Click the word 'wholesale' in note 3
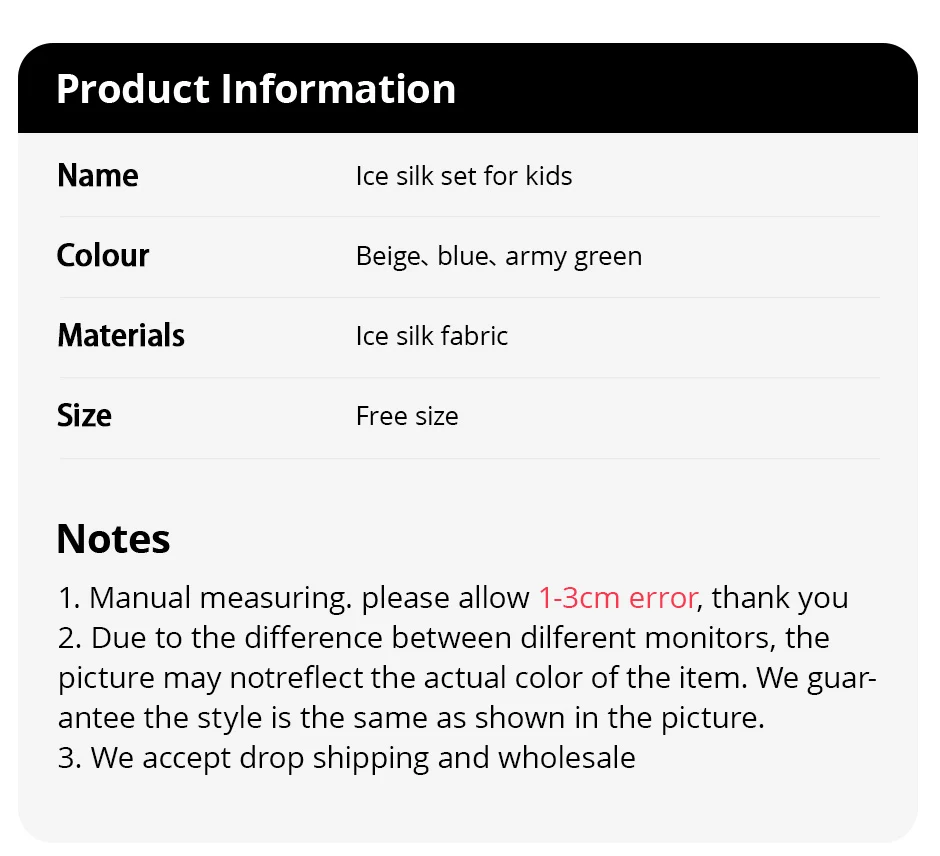Screen dimensions: 940x856 coord(567,758)
